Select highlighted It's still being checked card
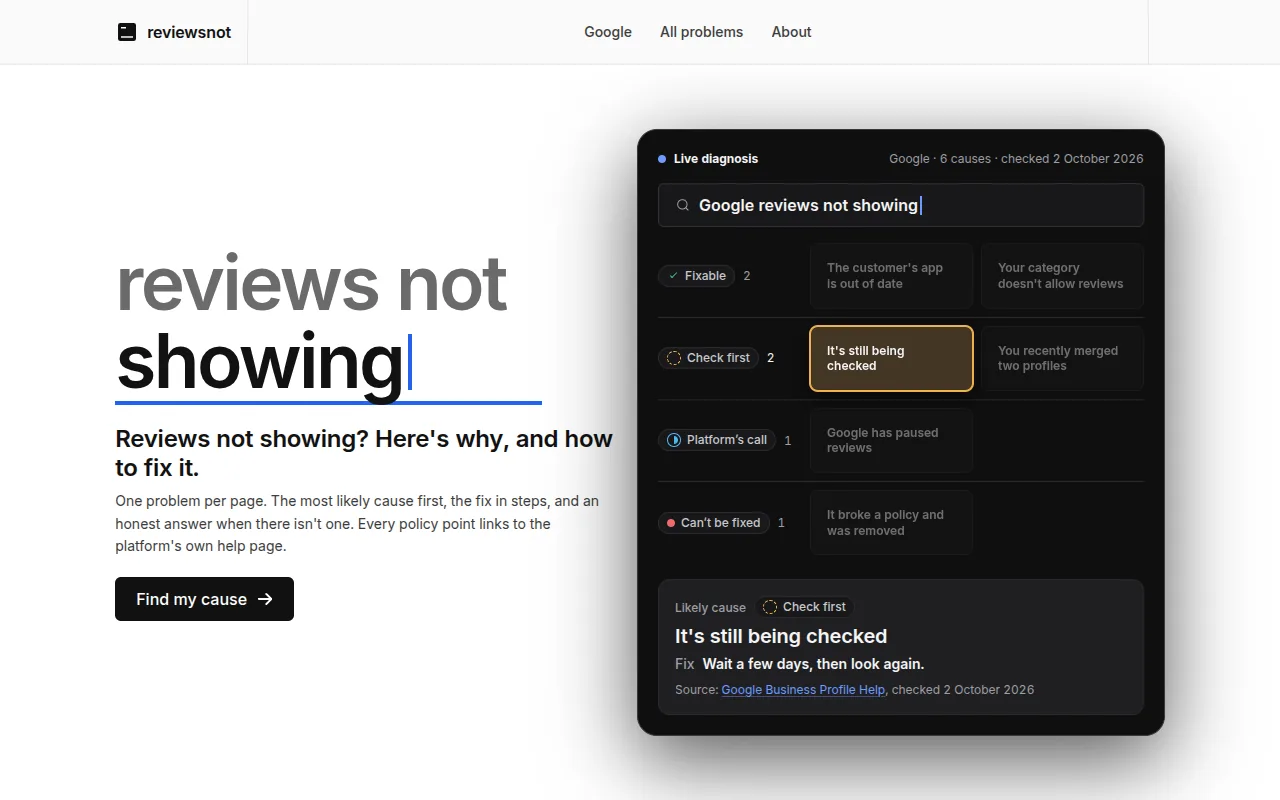Screen dimensions: 1280x800 pos(891,358)
